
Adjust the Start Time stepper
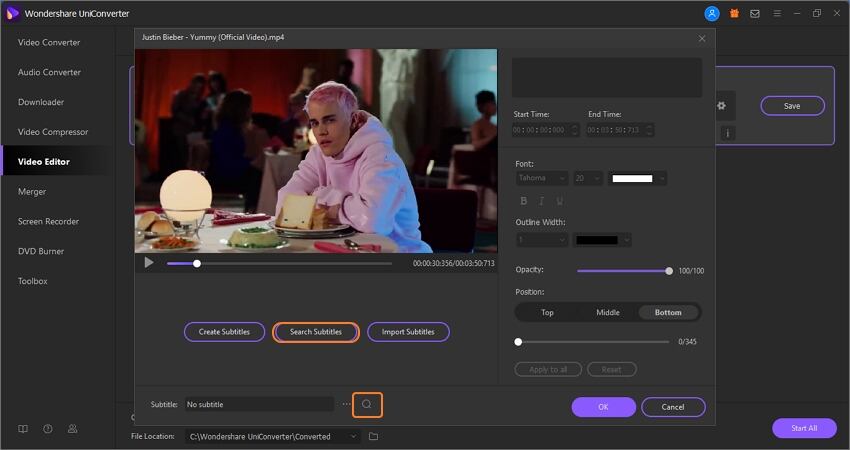[x=575, y=130]
